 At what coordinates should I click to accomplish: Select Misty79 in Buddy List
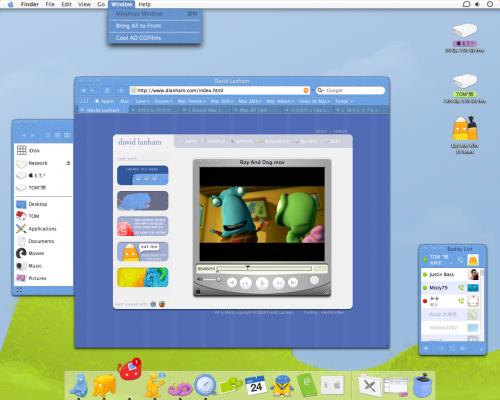point(450,288)
